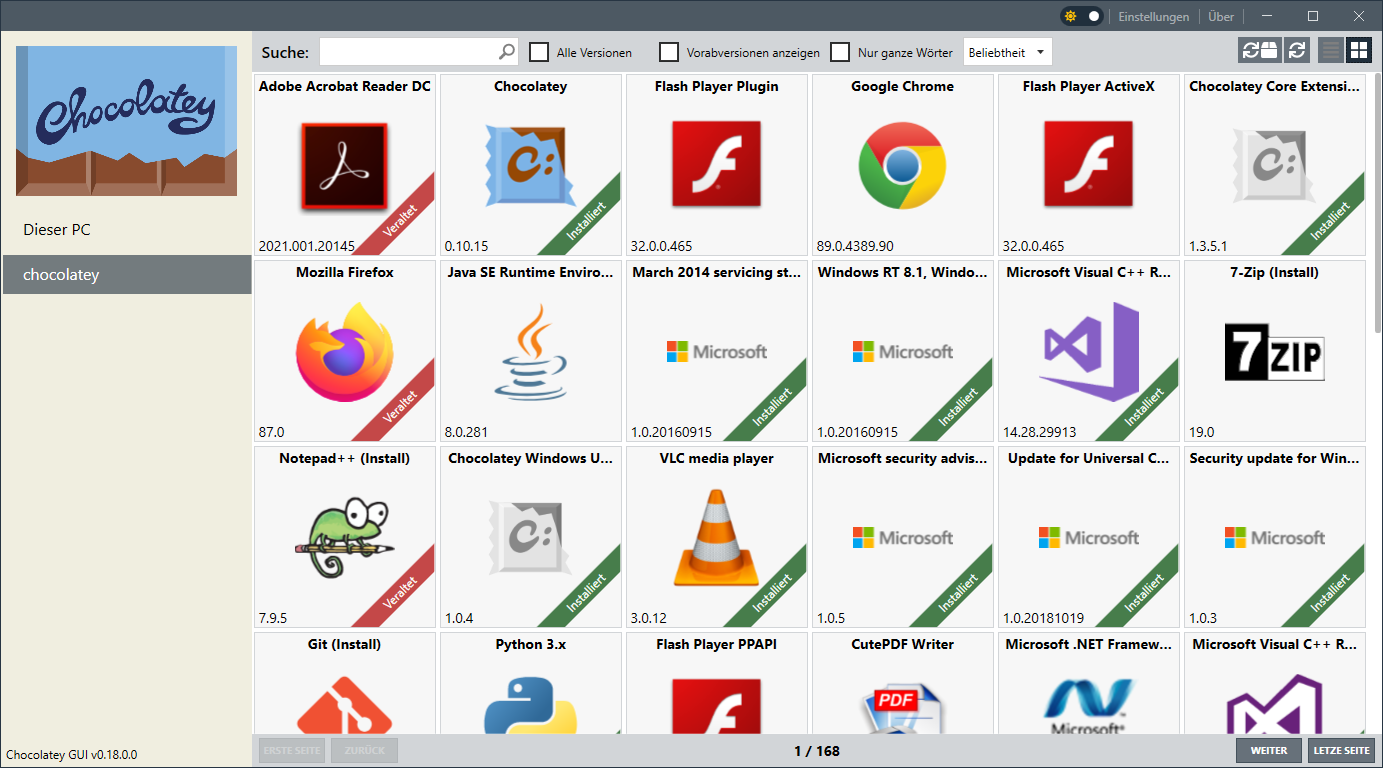Enable the Alle Versionen checkbox
Viewport: 1383px width, 768px height.
coord(539,52)
